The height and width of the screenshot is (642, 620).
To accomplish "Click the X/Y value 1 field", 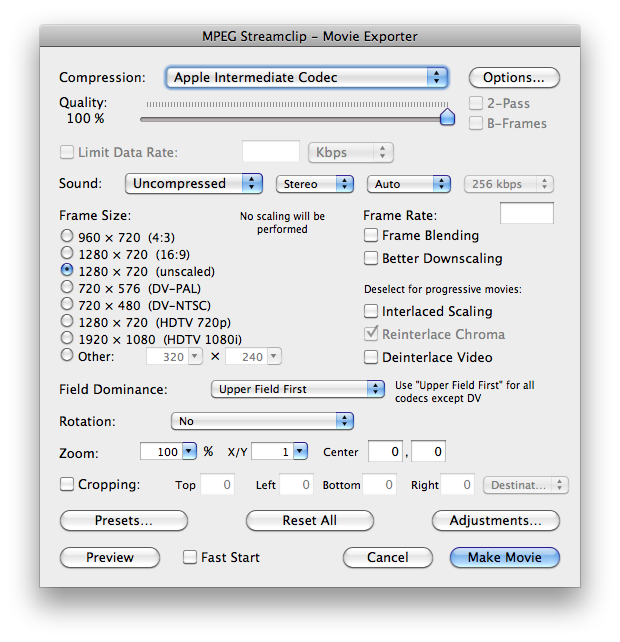I will [273, 451].
